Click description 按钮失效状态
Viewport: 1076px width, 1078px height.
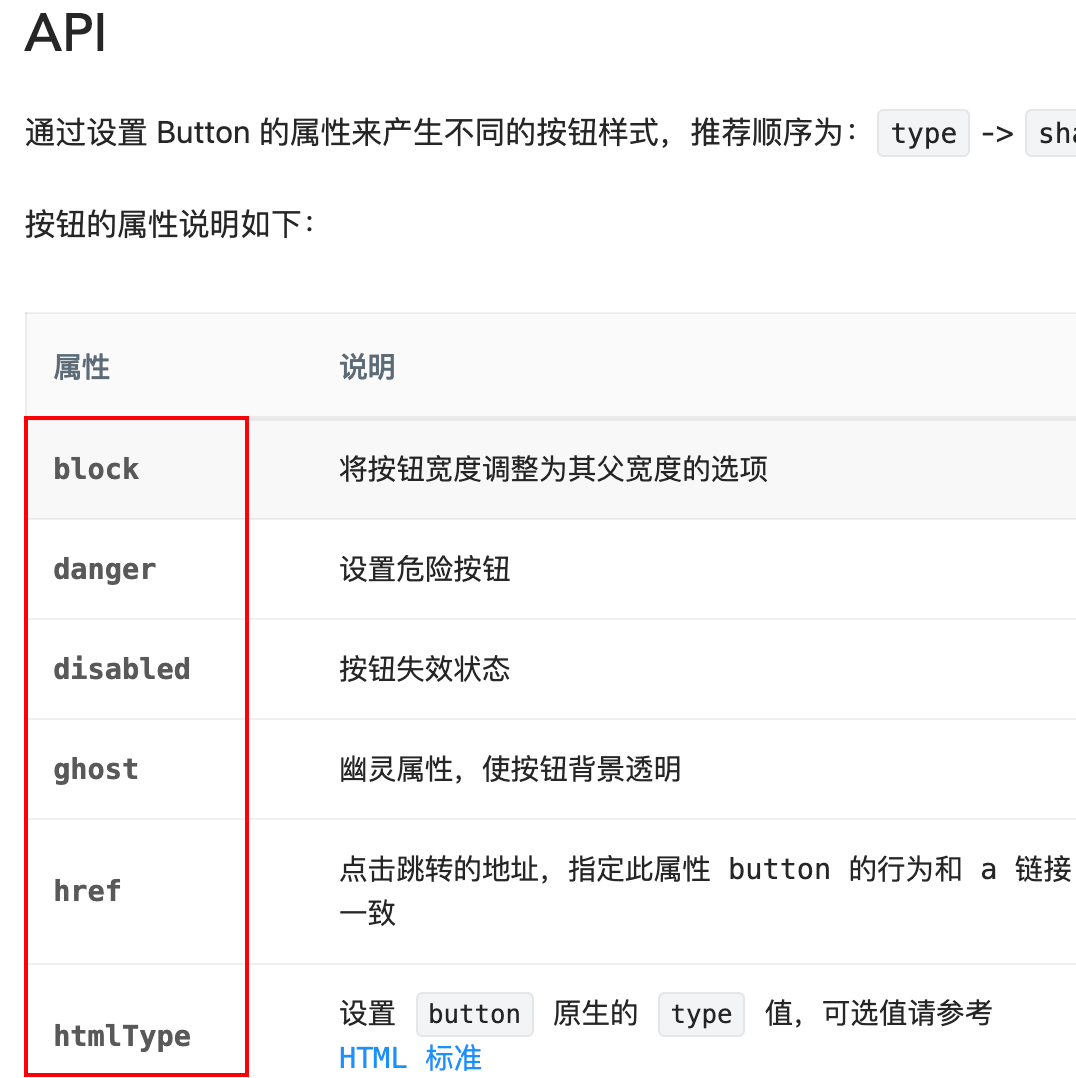click(x=425, y=669)
